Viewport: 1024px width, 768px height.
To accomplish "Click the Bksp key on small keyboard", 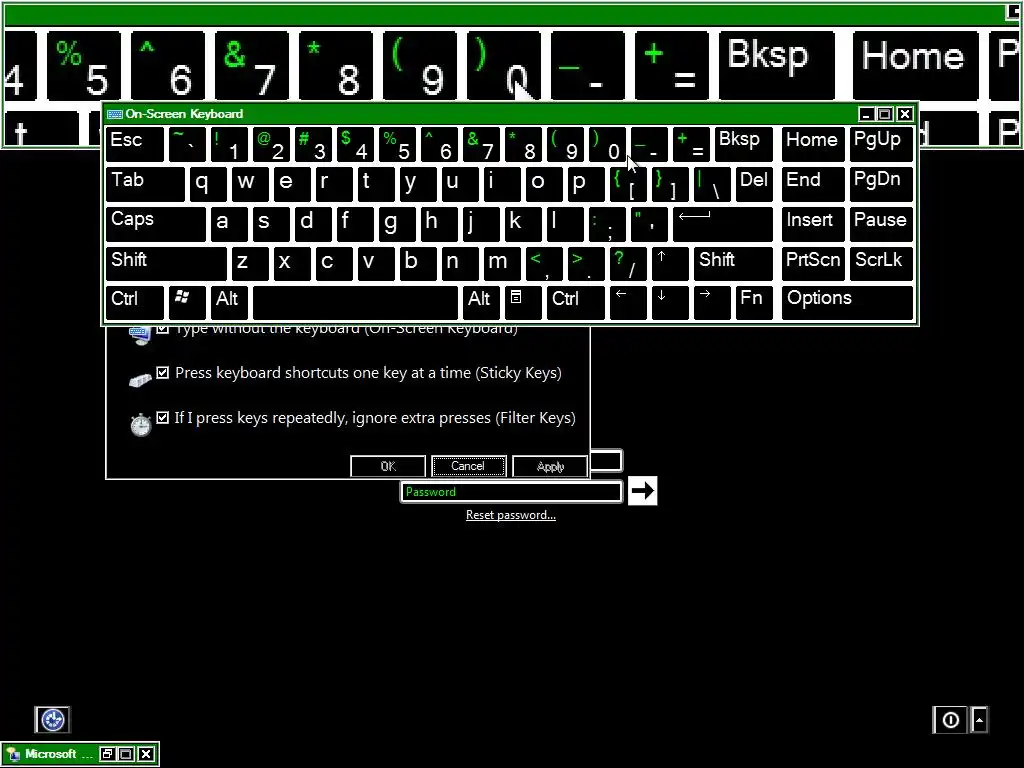I will [x=743, y=144].
